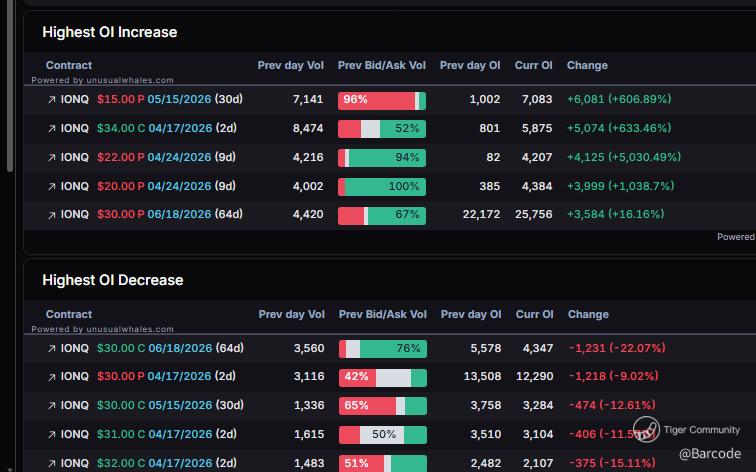Viewport: 756px width, 472px height.
Task: Click arrow icon beside IONQ $34.00 C 04/17/2026
Action: pyautogui.click(x=51, y=129)
